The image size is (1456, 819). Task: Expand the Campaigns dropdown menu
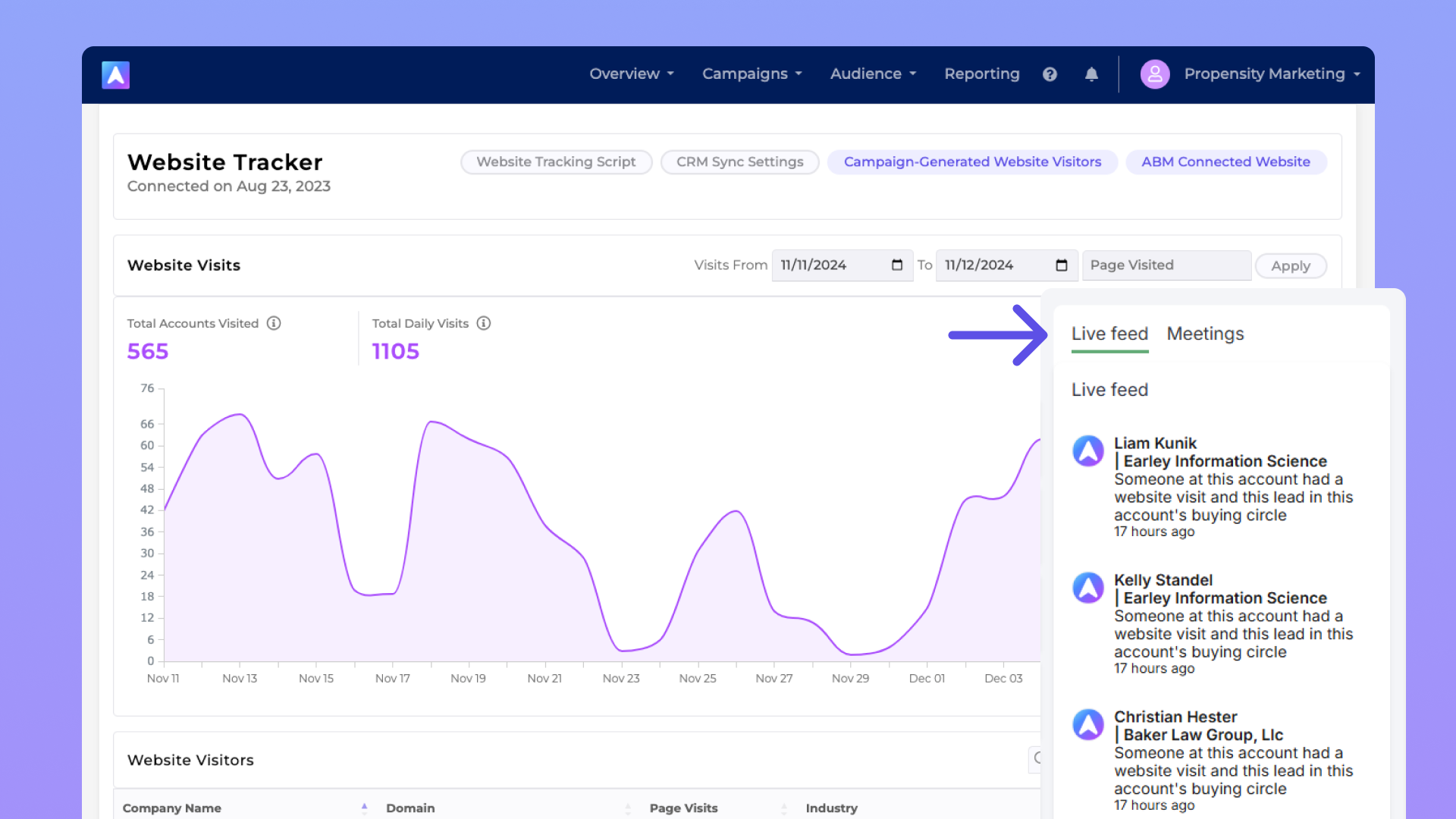pyautogui.click(x=752, y=74)
